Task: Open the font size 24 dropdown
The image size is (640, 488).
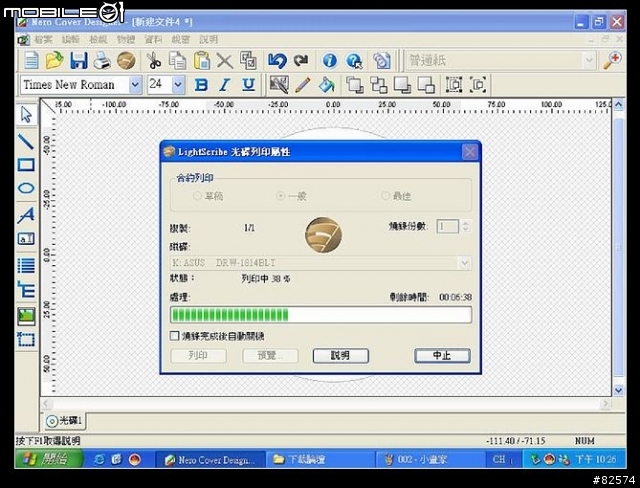Action: pyautogui.click(x=178, y=85)
